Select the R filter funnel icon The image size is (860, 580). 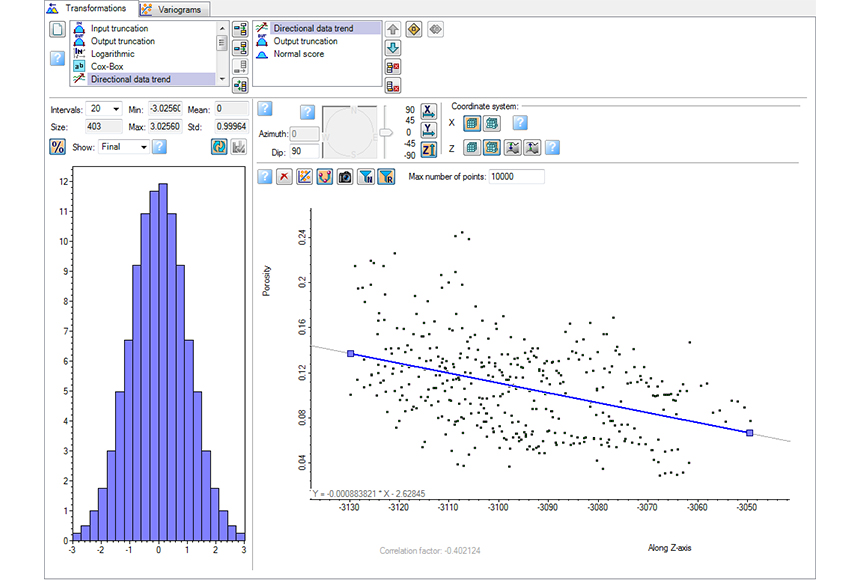[387, 176]
